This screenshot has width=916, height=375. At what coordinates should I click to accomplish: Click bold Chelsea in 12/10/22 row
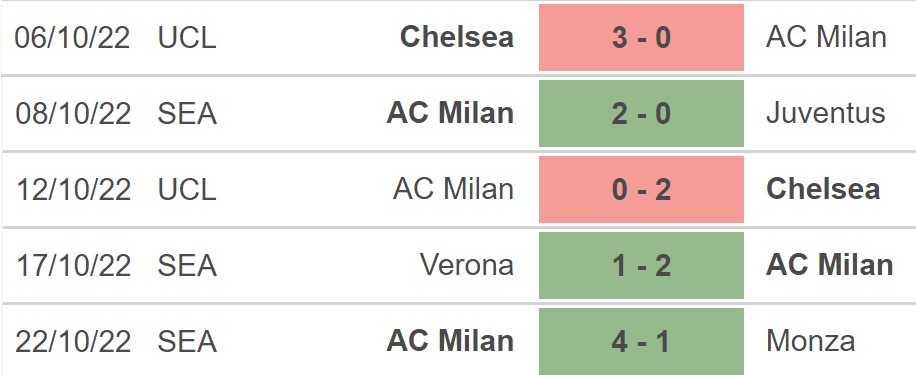pyautogui.click(x=823, y=189)
